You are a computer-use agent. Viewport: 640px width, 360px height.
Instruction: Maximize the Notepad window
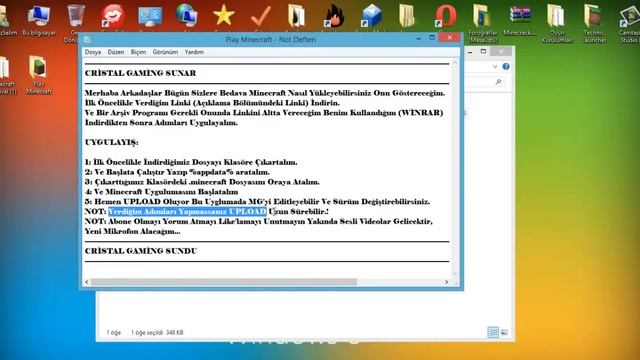[432, 38]
